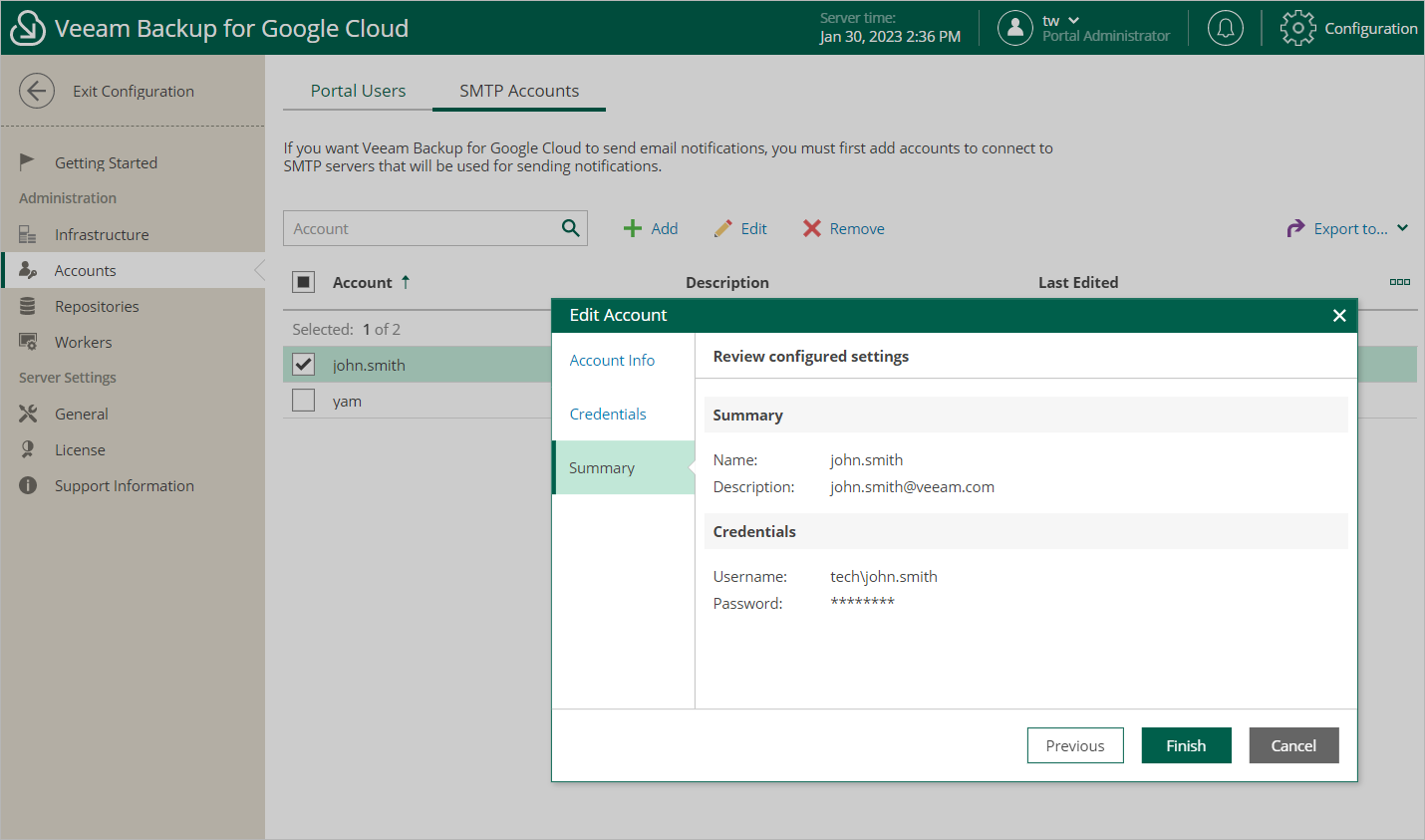Click the Cancel button
The image size is (1425, 840).
point(1293,745)
